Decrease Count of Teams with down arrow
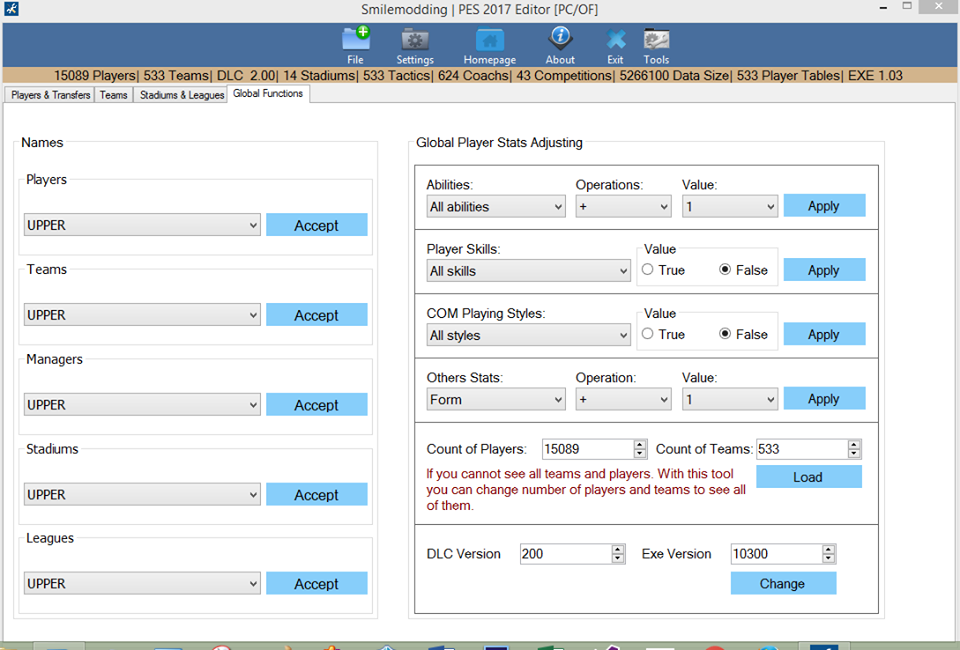This screenshot has height=650, width=960. point(855,454)
